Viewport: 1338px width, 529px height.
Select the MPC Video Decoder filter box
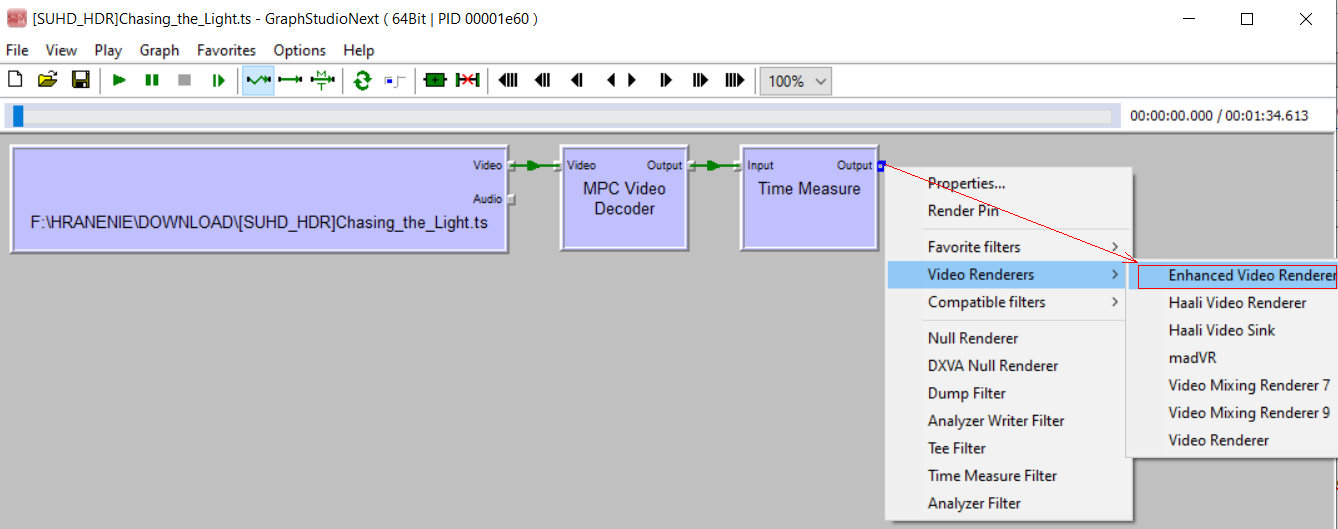[x=624, y=197]
